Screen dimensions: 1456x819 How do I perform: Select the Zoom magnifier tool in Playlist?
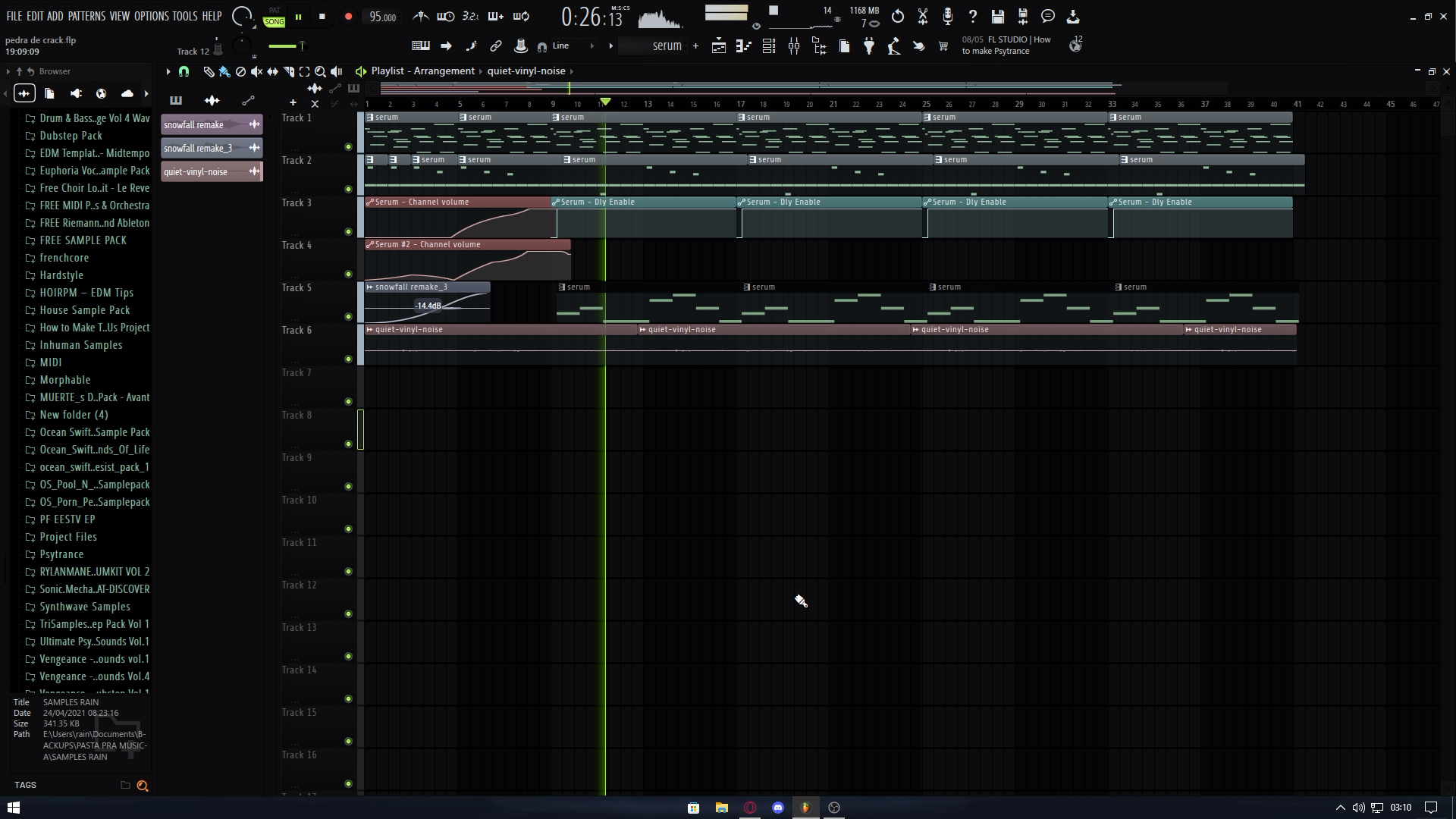(x=320, y=71)
